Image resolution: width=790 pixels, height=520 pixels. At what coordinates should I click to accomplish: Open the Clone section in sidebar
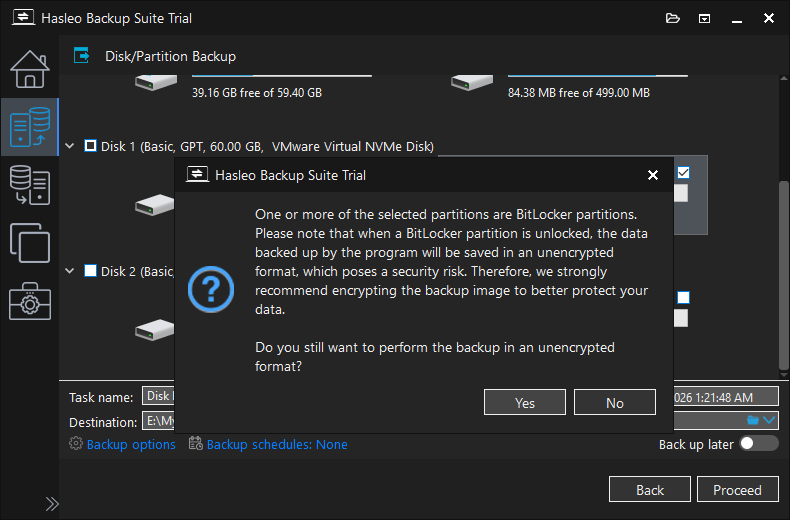[30, 243]
